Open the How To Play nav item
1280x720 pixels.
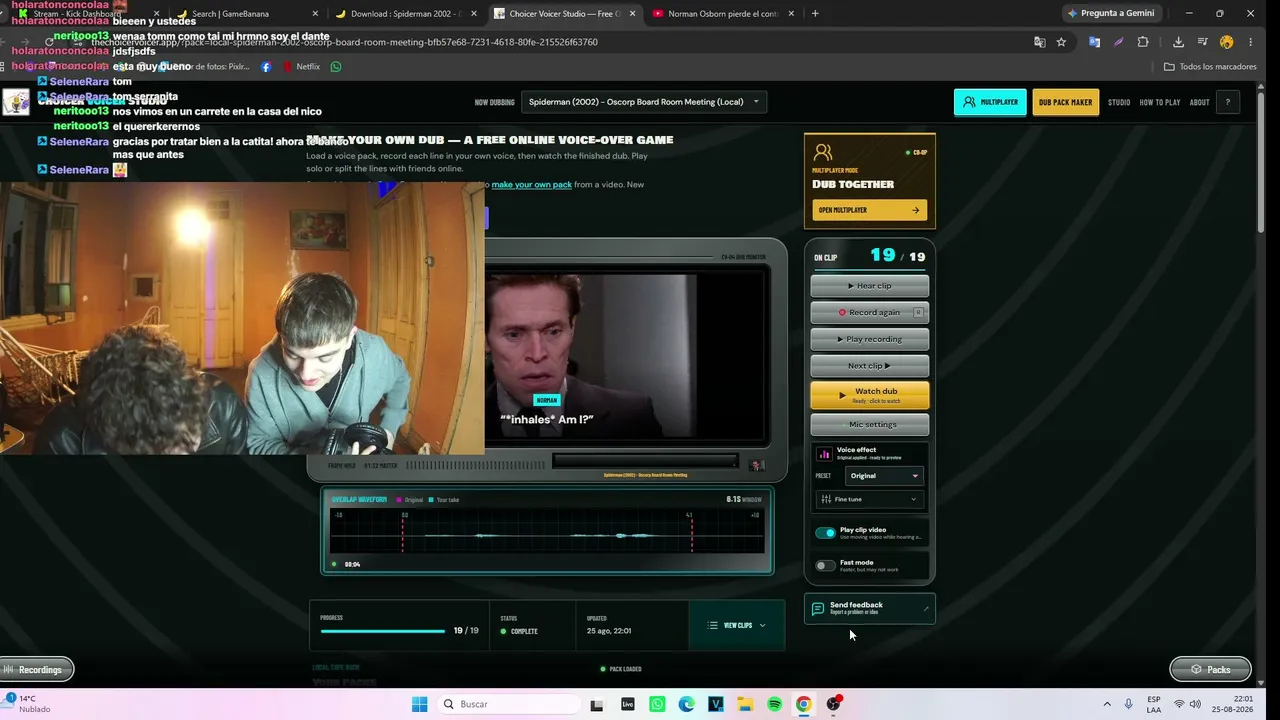[x=1160, y=102]
